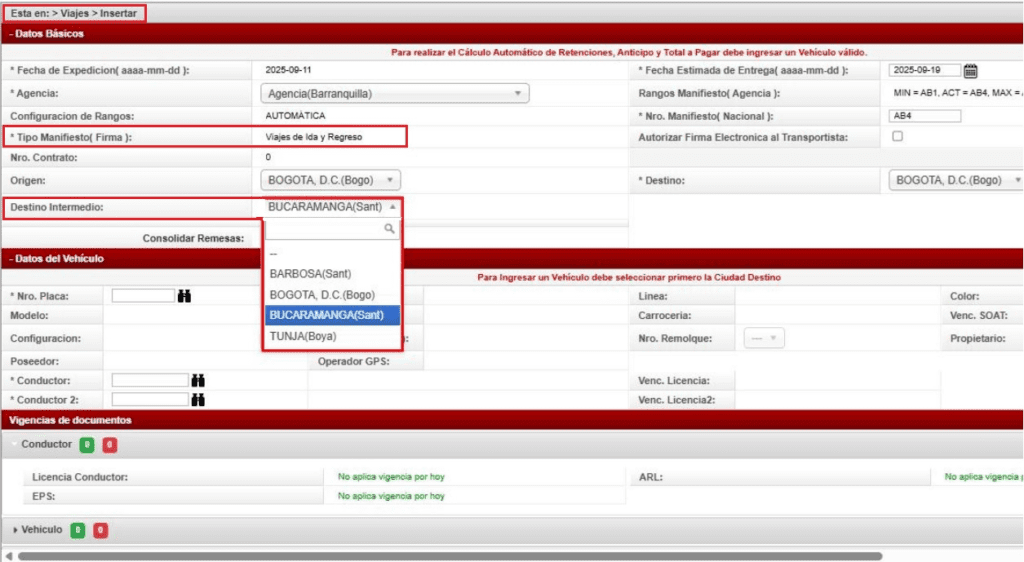This screenshot has height=562, width=1024.
Task: Open the Agencia dropdown
Action: [394, 93]
